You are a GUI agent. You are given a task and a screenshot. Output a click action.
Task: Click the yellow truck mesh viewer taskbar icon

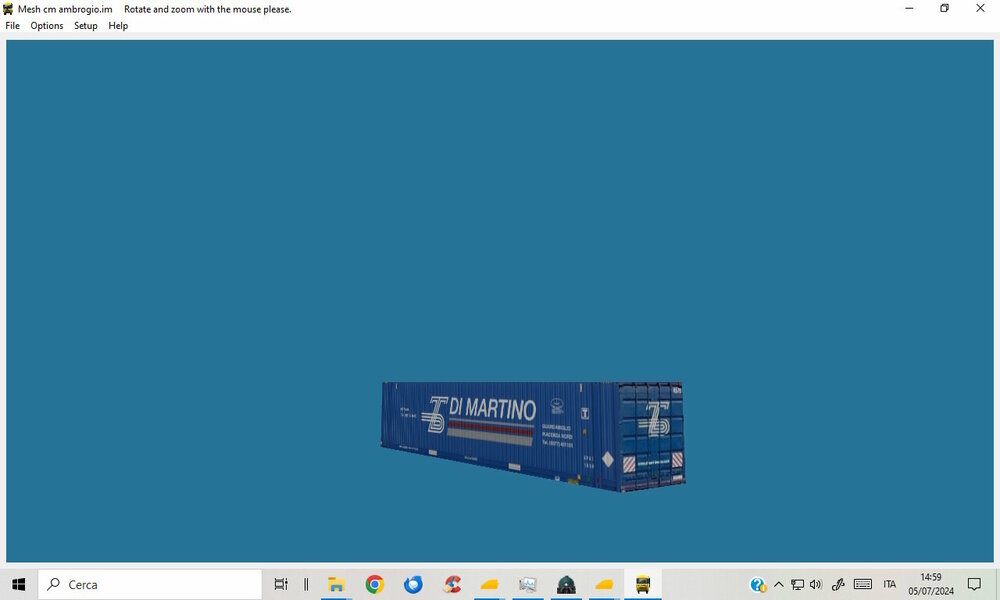pos(643,584)
